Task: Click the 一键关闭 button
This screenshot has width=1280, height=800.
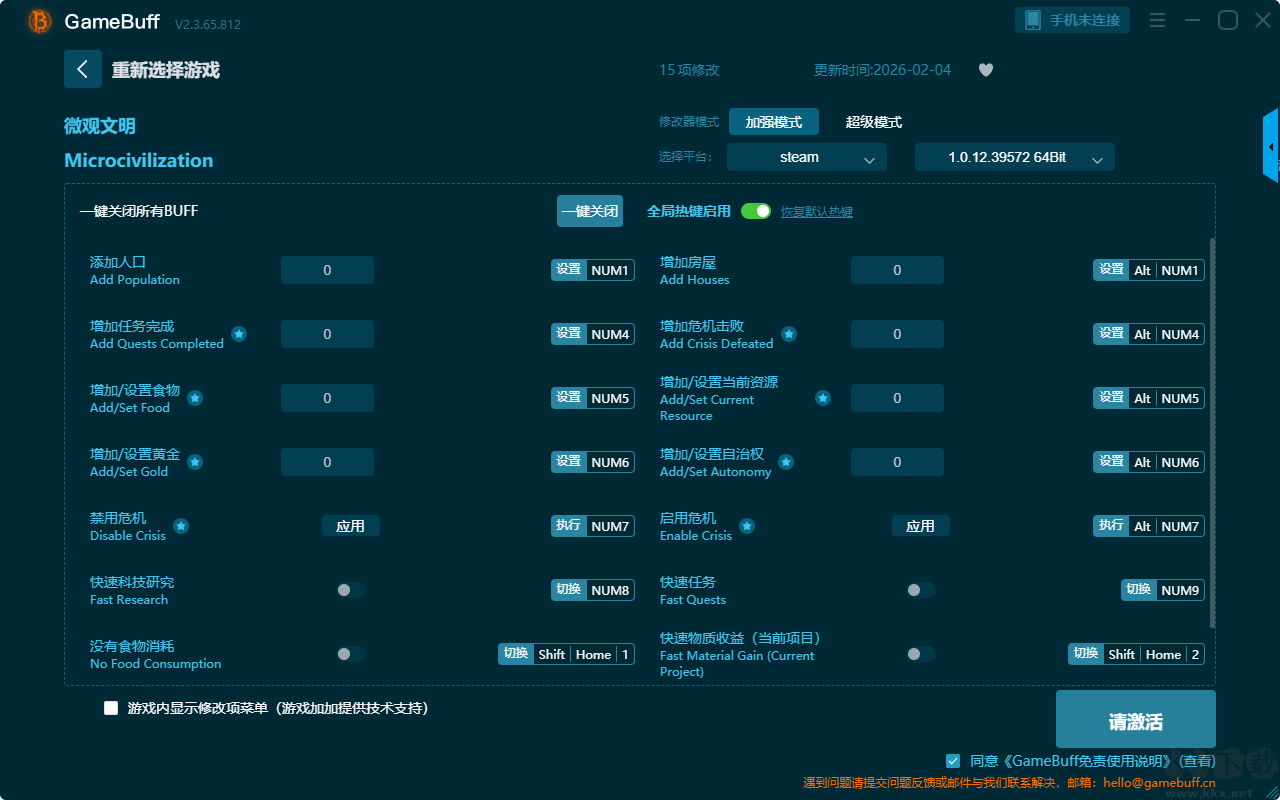Action: click(x=590, y=211)
